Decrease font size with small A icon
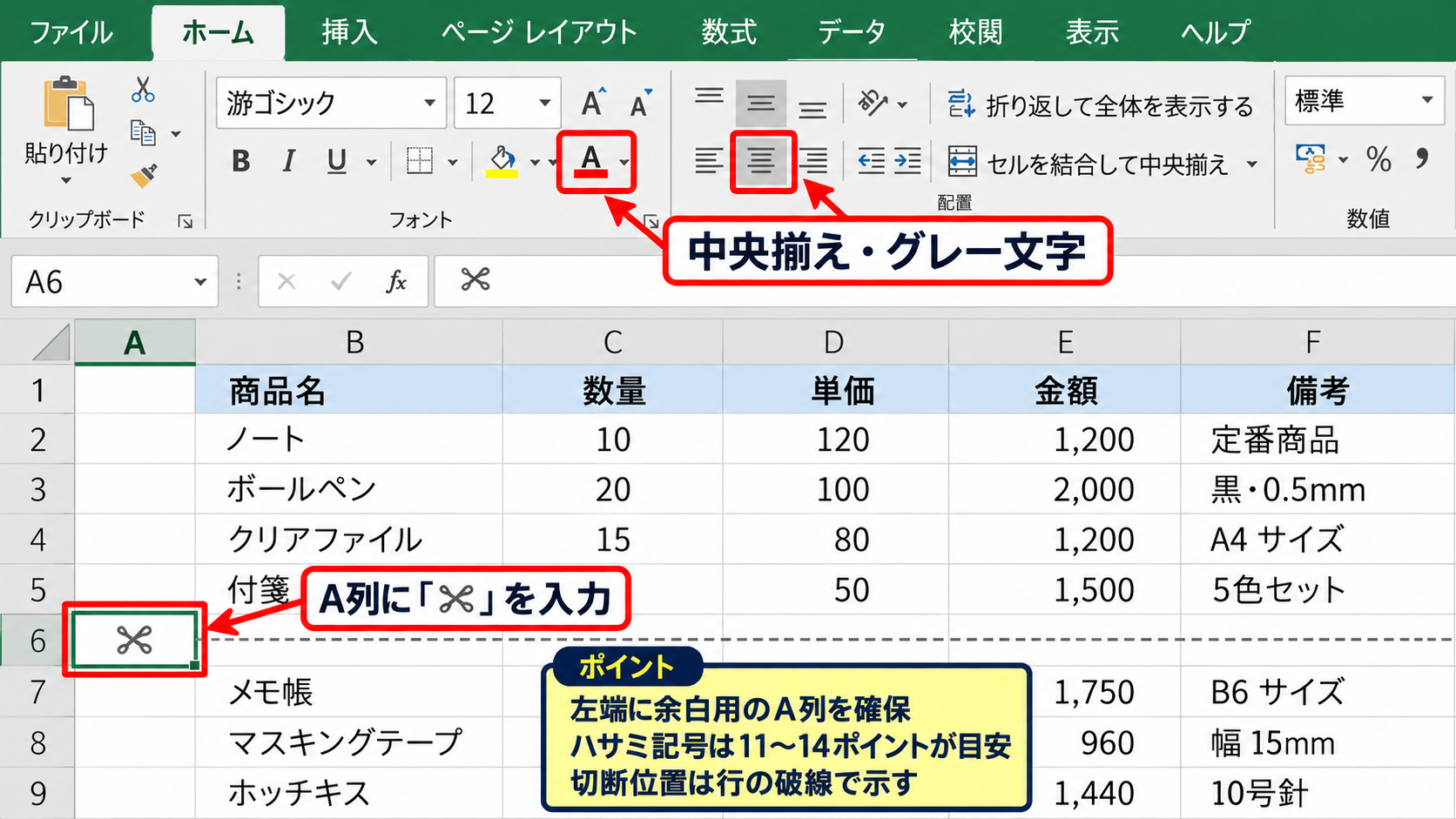This screenshot has height=819, width=1456. 641,104
